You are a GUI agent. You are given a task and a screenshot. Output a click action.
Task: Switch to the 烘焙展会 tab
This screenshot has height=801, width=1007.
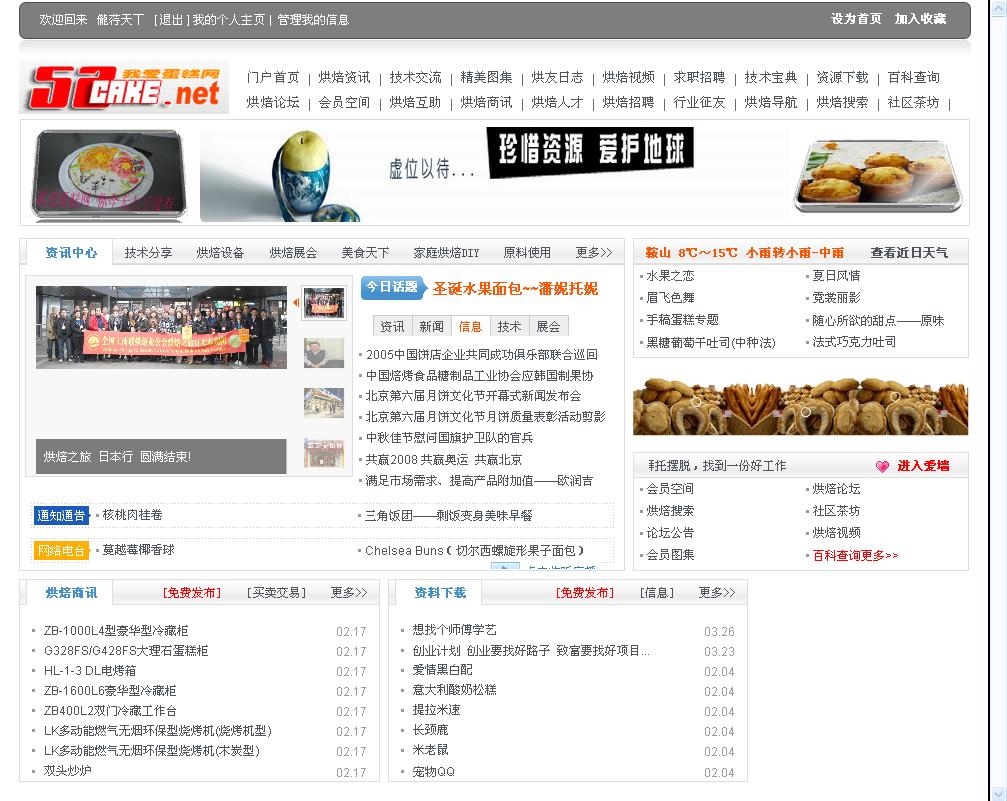(293, 252)
